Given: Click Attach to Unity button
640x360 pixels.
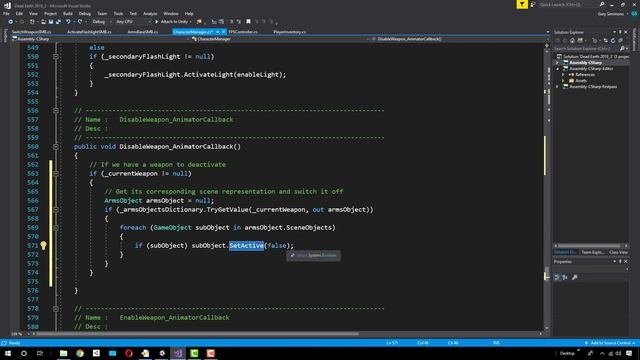Looking at the screenshot, I should 173,22.
